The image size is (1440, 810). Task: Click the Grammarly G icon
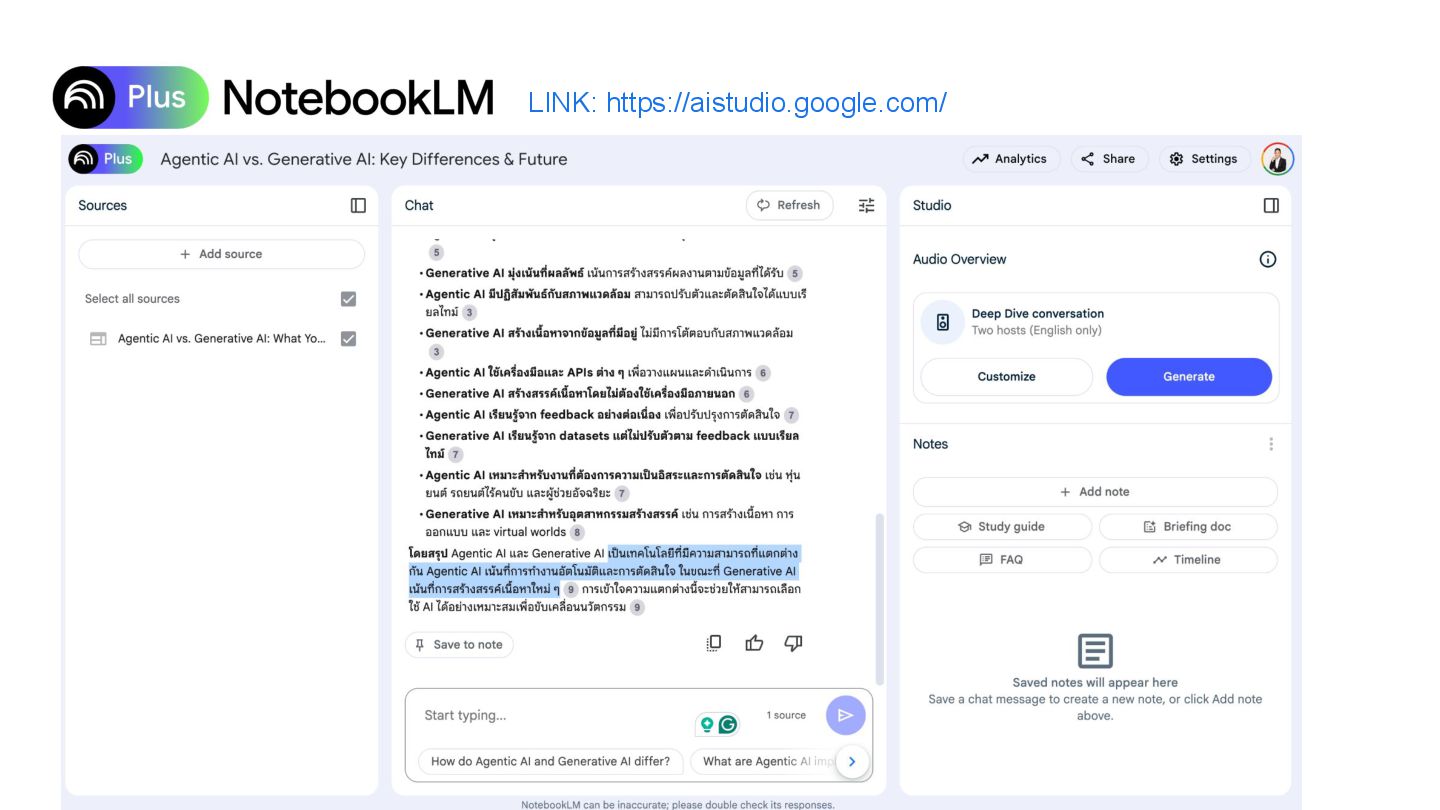(x=728, y=724)
